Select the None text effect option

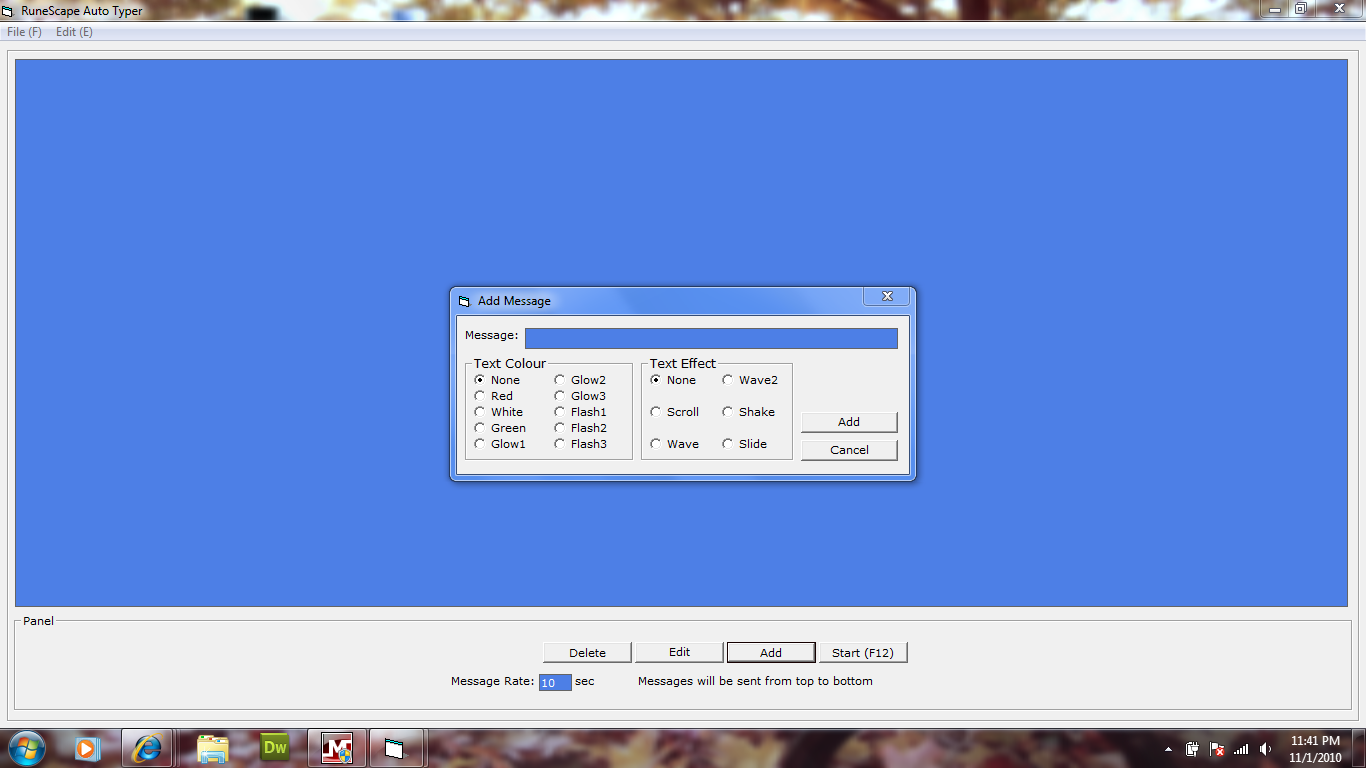pyautogui.click(x=673, y=380)
